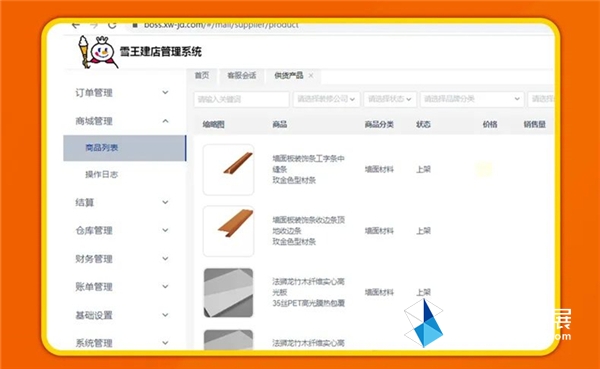Open the 状态 selection dropdown
This screenshot has height=369, width=600.
coord(390,100)
